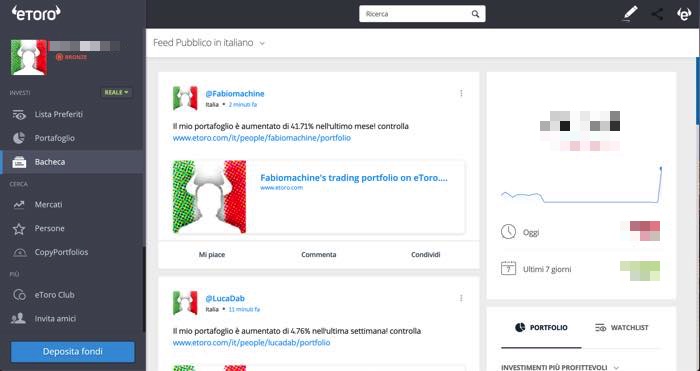Image resolution: width=700 pixels, height=371 pixels.
Task: Open the three-dot menu on LucaDab's post
Action: click(461, 298)
